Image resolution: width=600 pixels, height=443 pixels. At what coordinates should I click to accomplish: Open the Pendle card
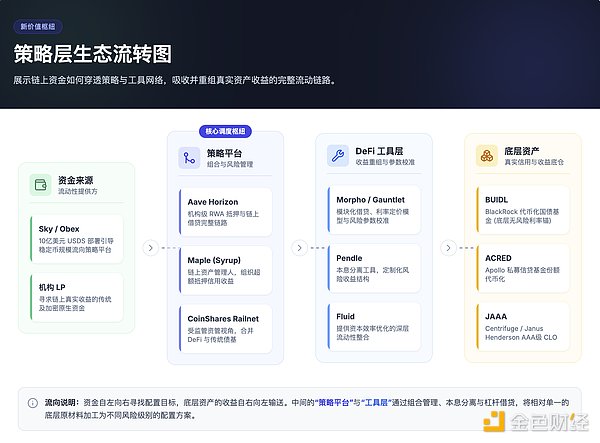(x=374, y=270)
